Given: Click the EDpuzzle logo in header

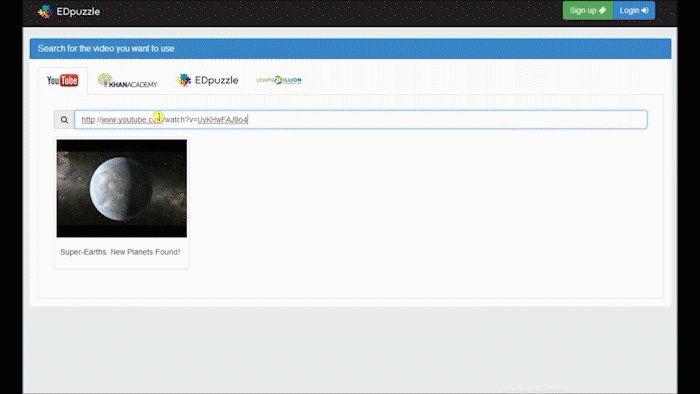Looking at the screenshot, I should 69,11.
